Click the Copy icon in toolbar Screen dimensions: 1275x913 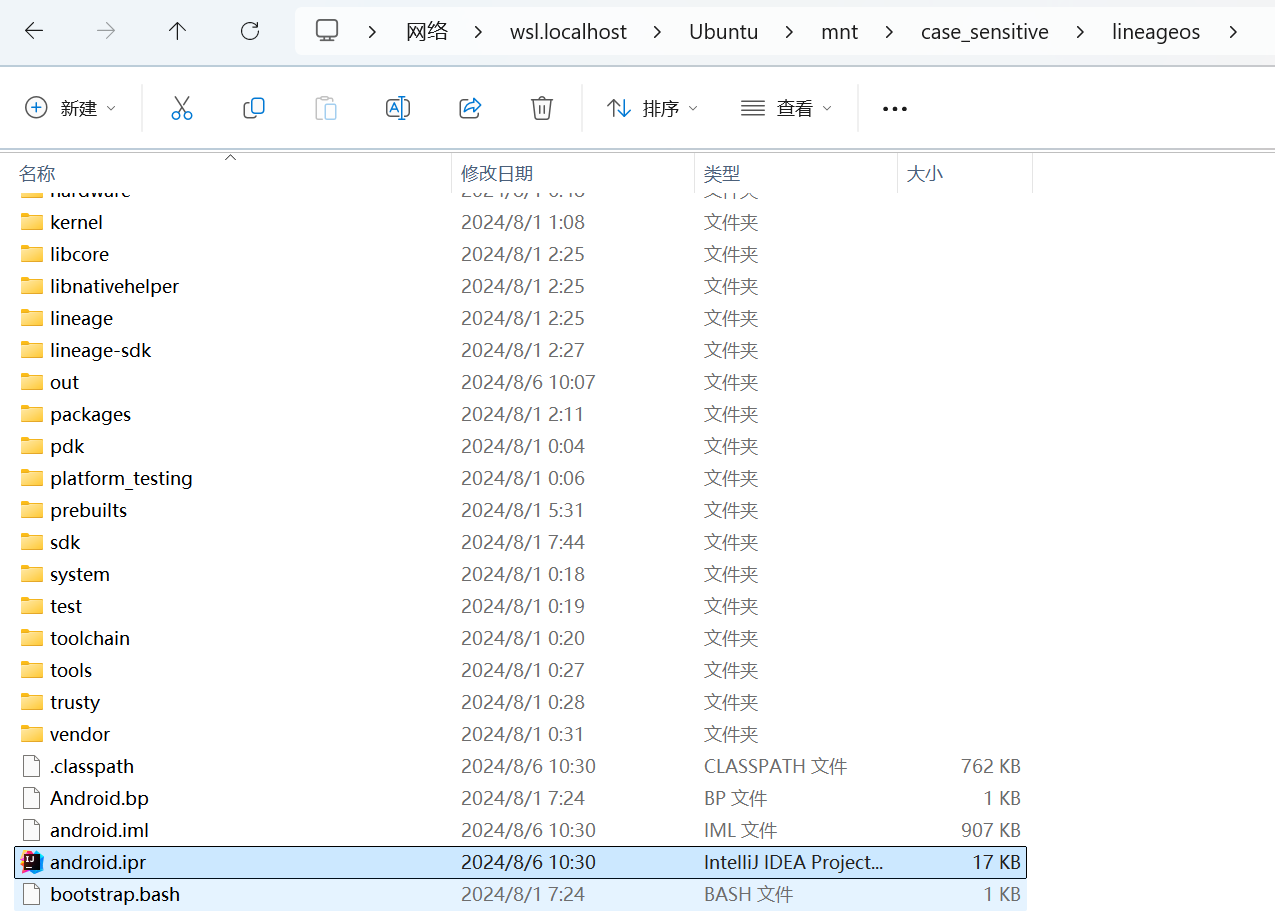click(254, 108)
